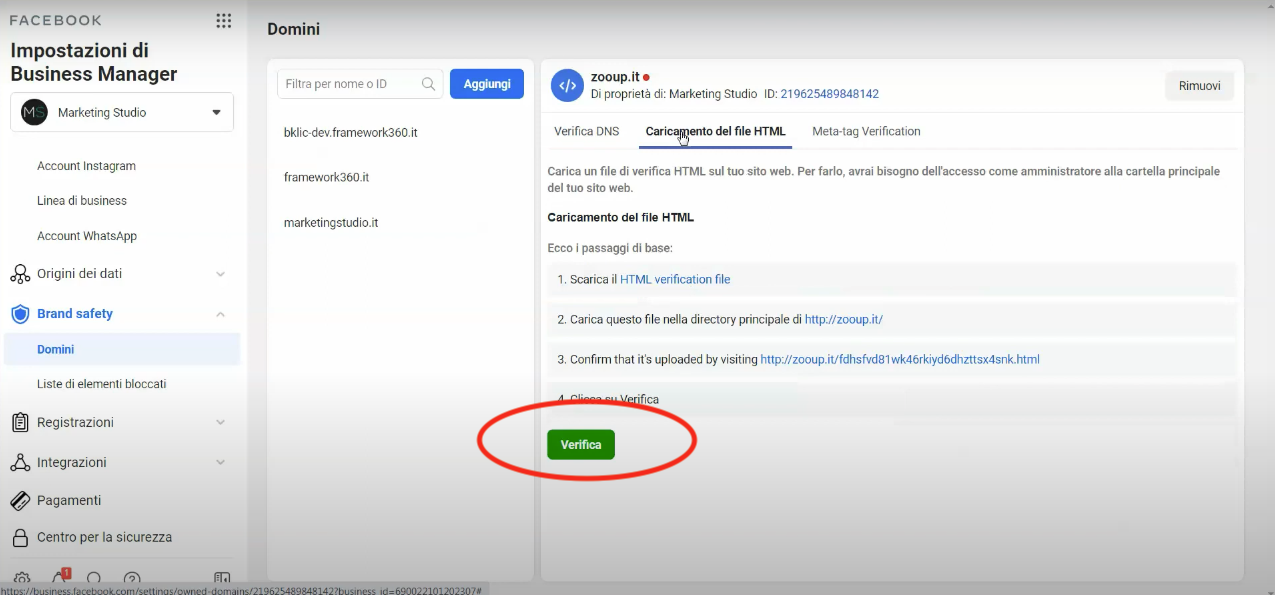Open the apps grid icon
The width and height of the screenshot is (1275, 595).
224,20
